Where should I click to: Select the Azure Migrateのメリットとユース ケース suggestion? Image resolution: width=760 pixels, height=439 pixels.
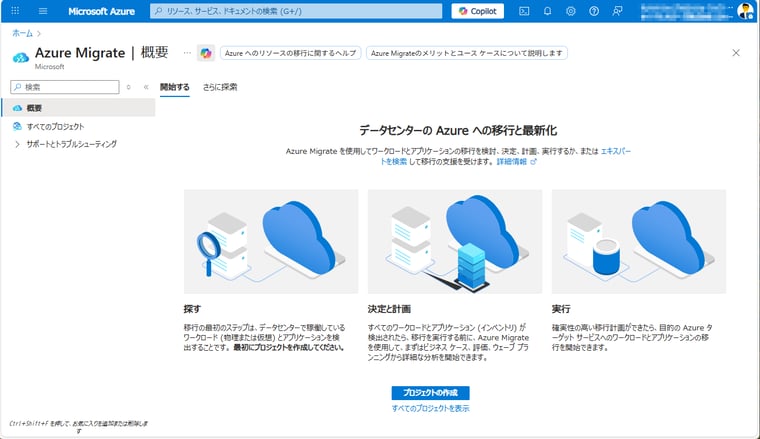pyautogui.click(x=467, y=53)
